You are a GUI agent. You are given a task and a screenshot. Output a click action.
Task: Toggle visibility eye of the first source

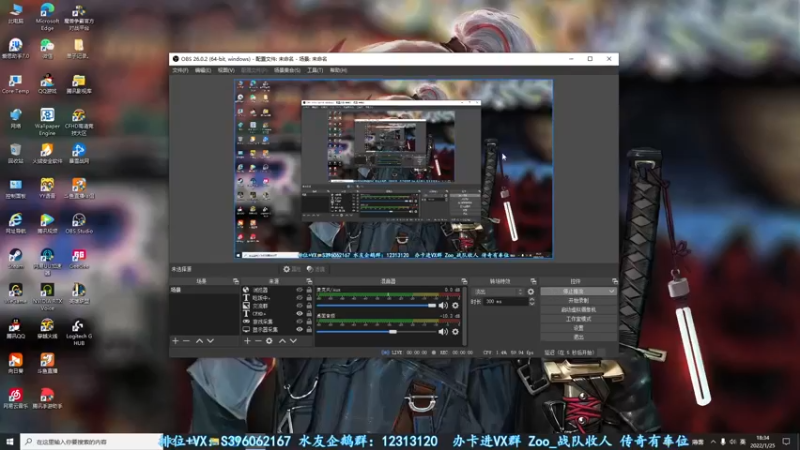click(299, 291)
